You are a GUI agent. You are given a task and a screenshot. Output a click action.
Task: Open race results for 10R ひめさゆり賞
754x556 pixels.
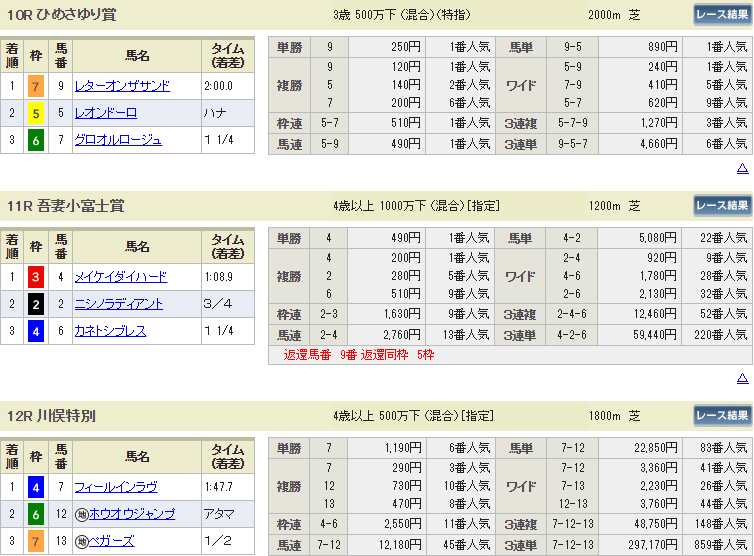pyautogui.click(x=722, y=14)
